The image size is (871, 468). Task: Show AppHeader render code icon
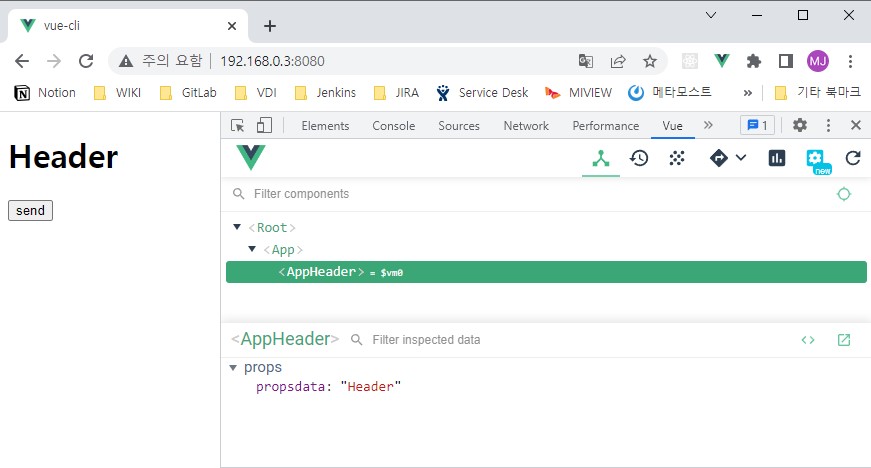click(808, 340)
